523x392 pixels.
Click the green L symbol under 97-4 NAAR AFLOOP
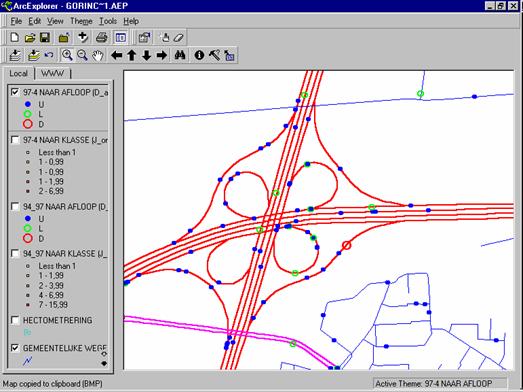tap(28, 114)
